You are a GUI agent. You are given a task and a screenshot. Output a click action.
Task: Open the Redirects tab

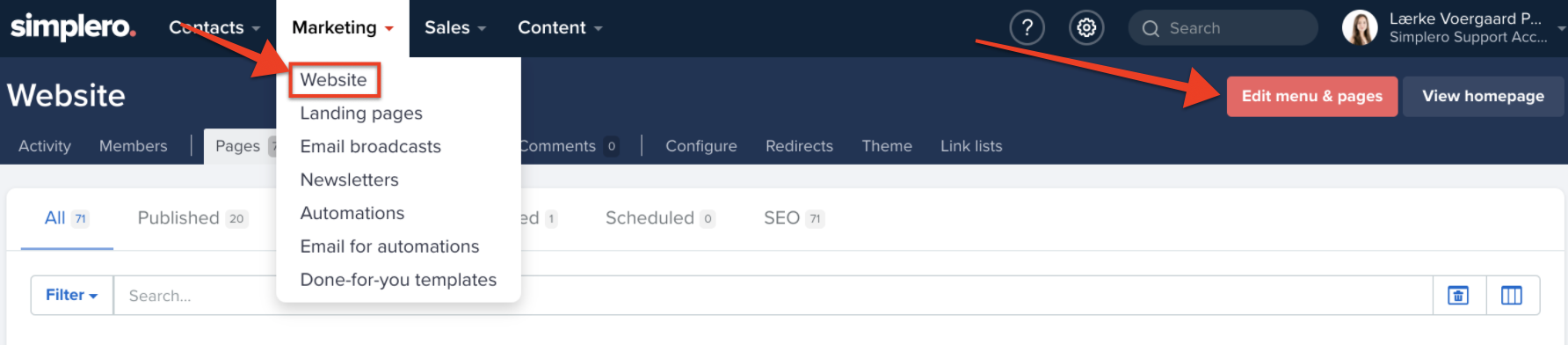(799, 146)
